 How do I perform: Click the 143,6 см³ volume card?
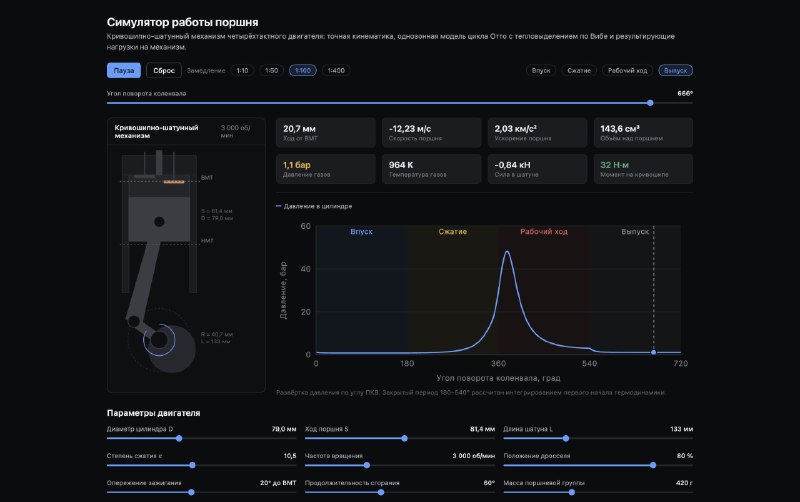[x=643, y=133]
